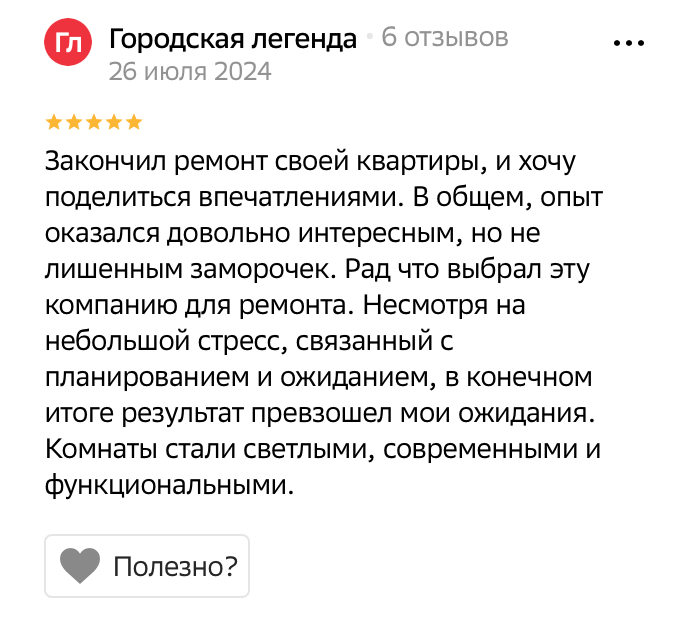The image size is (676, 620).
Task: Toggle the heart icon to like review
Action: pos(80,566)
